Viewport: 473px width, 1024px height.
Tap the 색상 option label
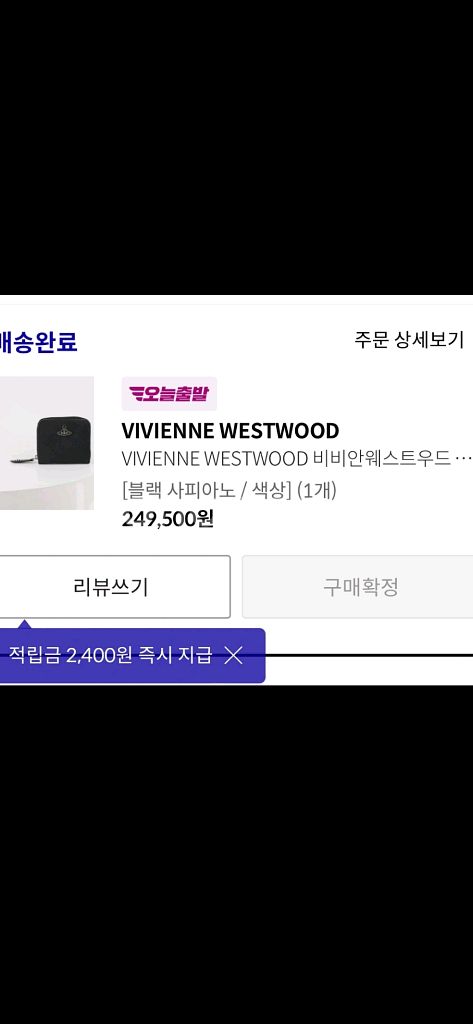point(269,490)
